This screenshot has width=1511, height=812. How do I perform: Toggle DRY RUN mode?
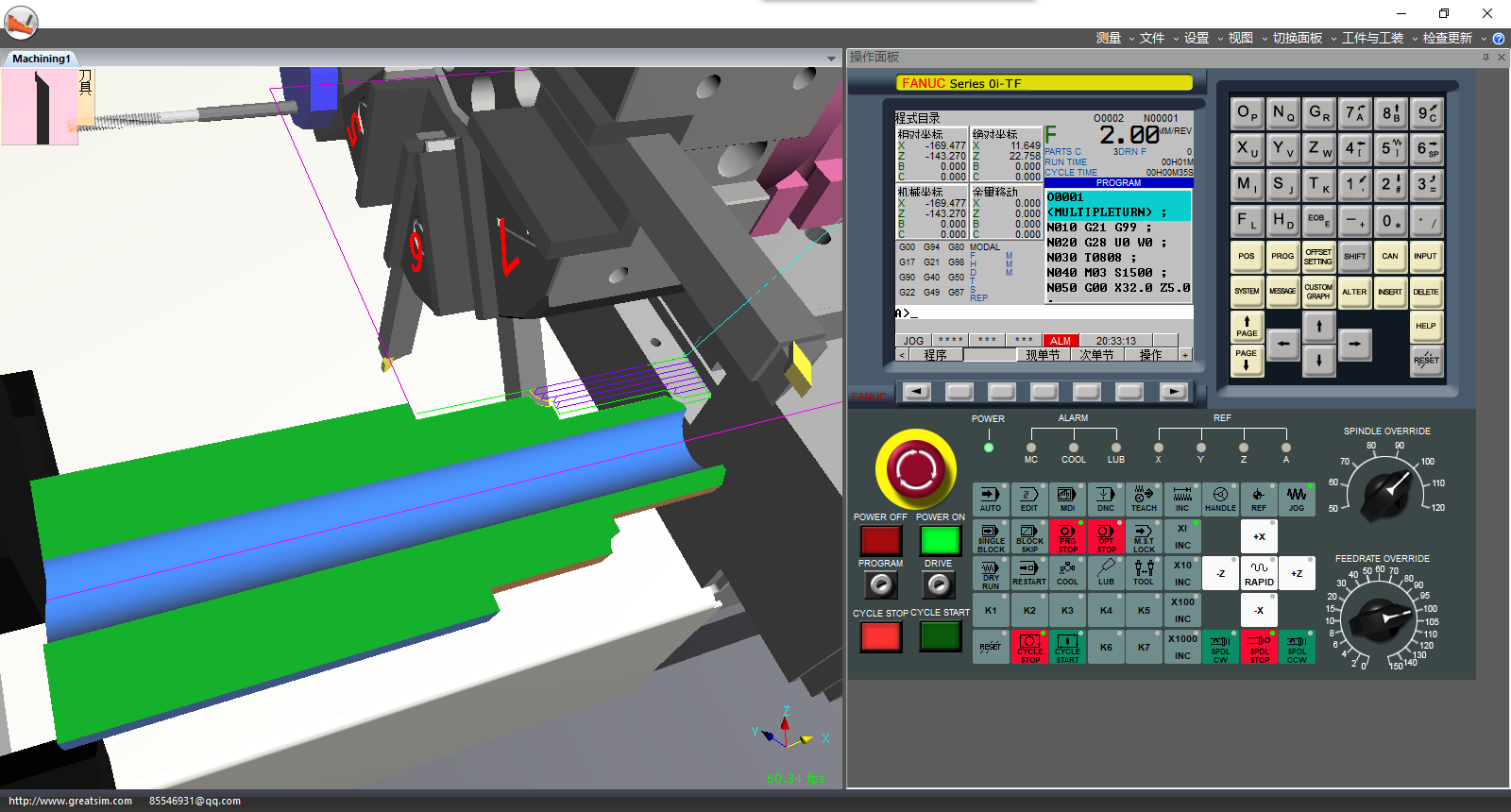tap(991, 572)
